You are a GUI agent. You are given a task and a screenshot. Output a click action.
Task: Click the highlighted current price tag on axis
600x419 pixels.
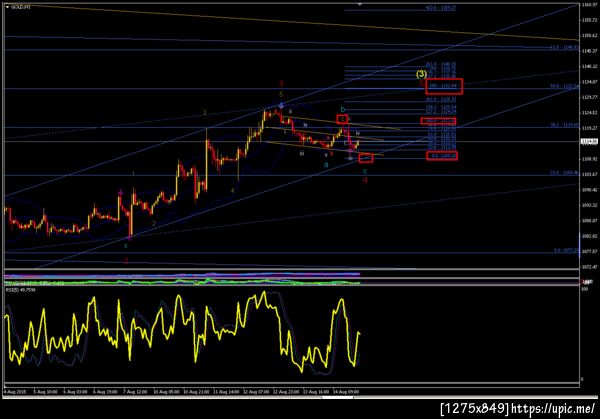[589, 142]
